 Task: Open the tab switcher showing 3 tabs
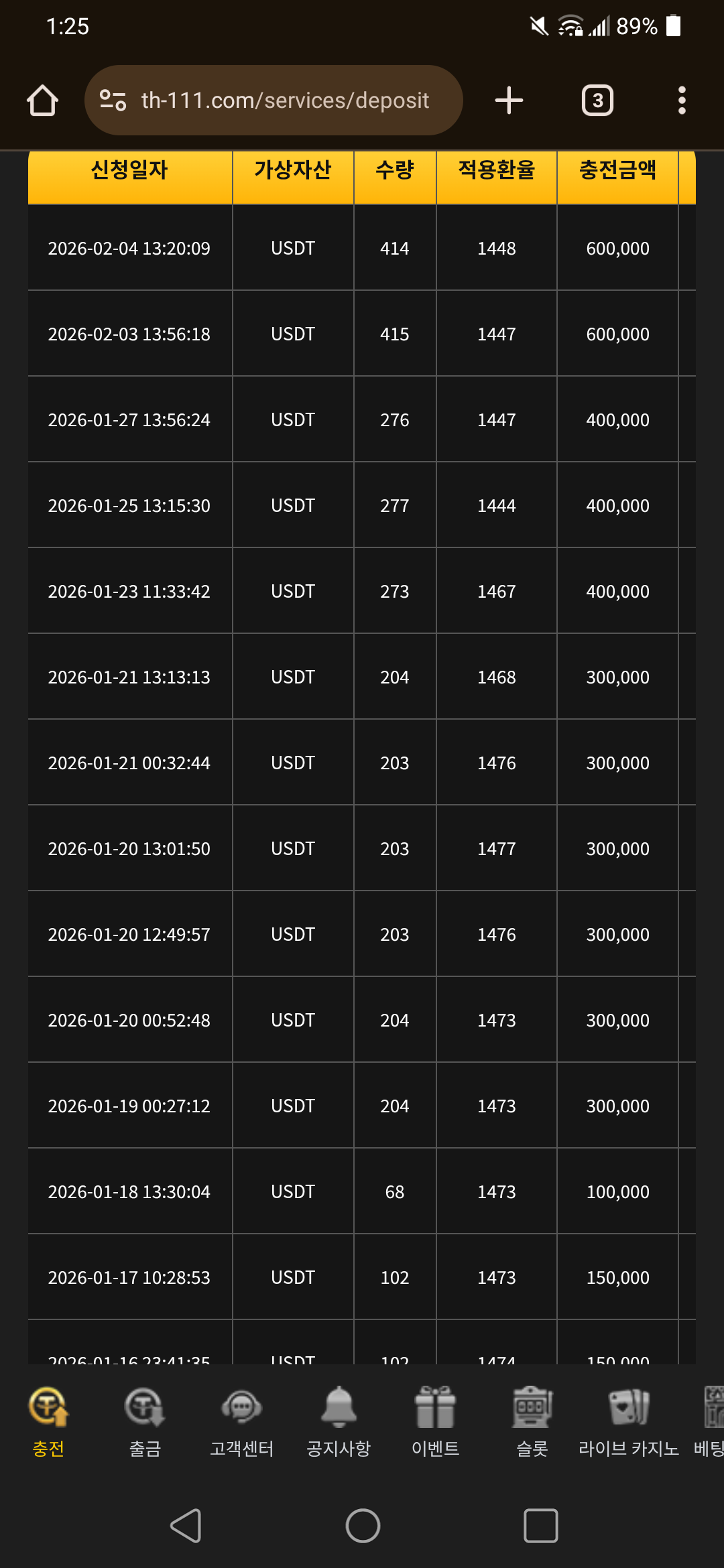(597, 101)
